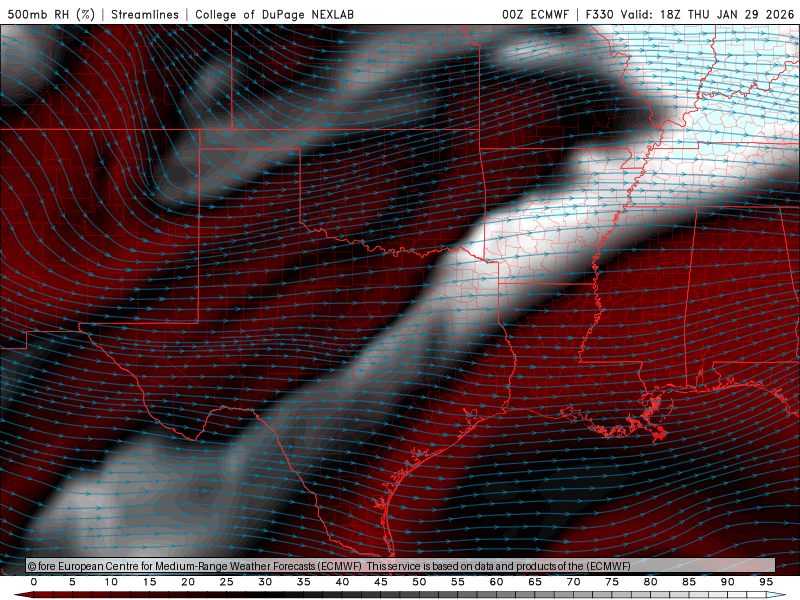Screen dimensions: 800x600
Task: Click the '90' value on colorbar scale
Action: coord(728,582)
